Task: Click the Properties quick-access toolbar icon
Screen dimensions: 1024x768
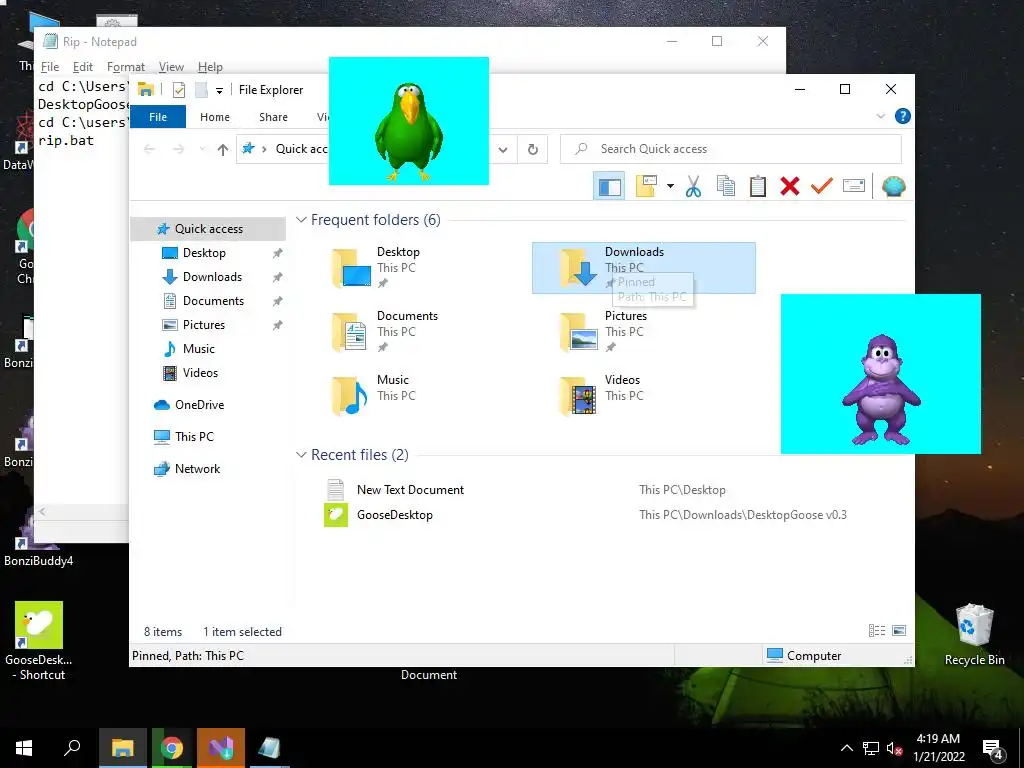Action: tap(178, 90)
